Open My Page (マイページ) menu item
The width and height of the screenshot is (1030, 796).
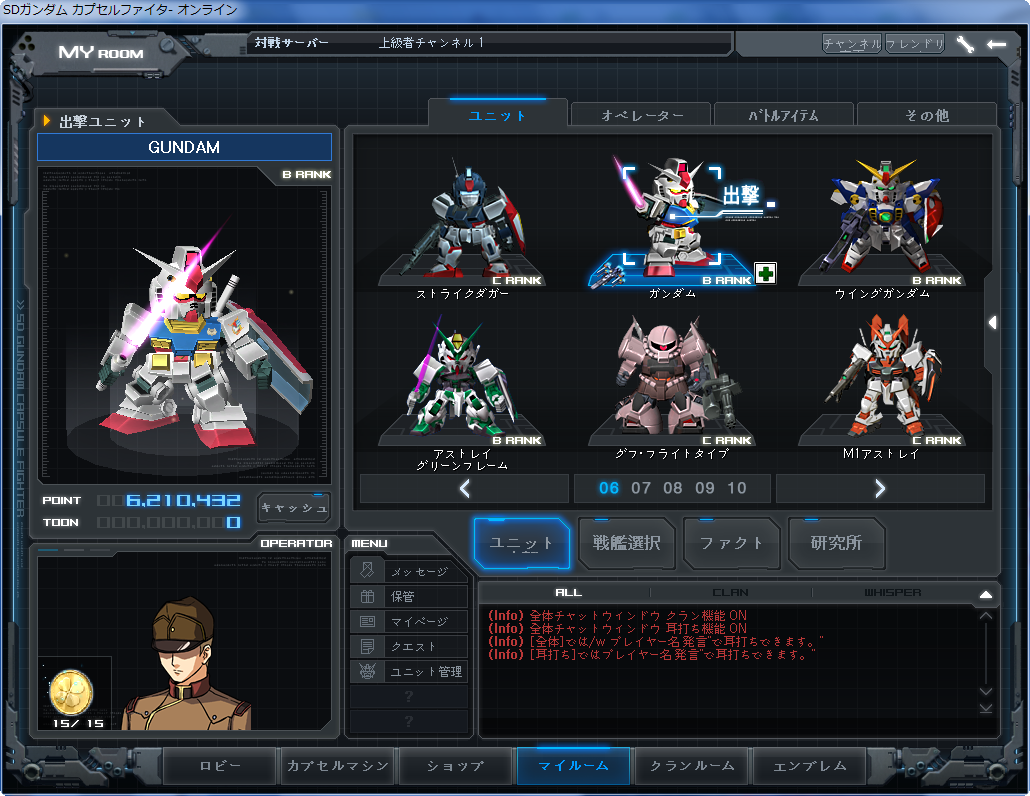[x=410, y=621]
